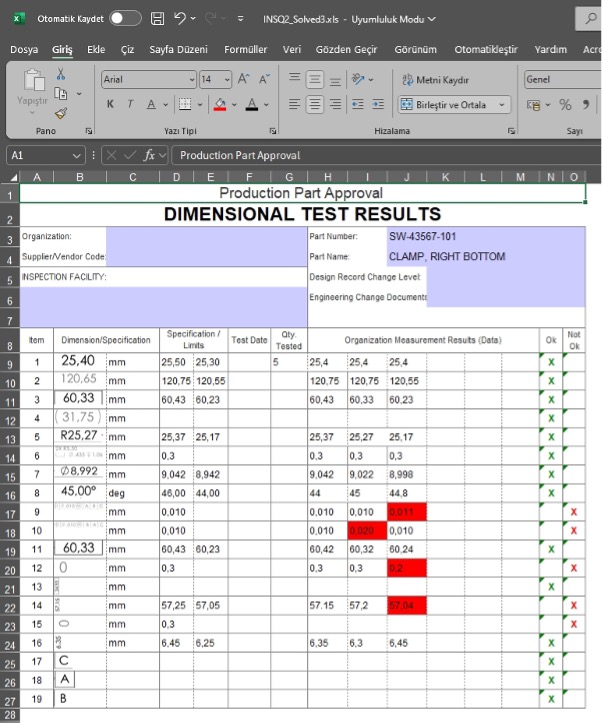
Task: Click the Select All corner button
Action: point(12,177)
